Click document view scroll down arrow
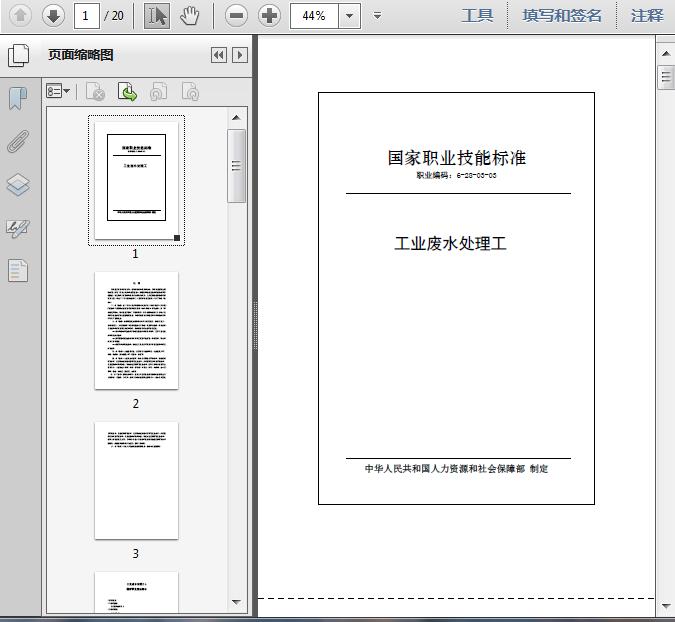 [666, 606]
